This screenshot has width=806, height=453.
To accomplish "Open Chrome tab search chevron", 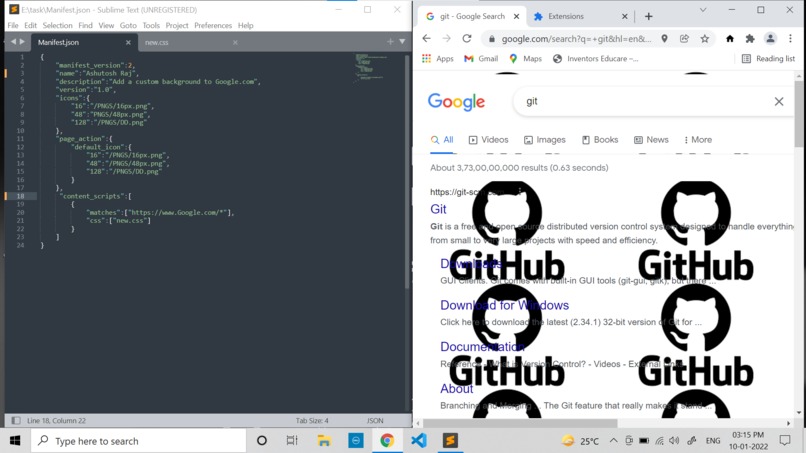I will 703,10.
